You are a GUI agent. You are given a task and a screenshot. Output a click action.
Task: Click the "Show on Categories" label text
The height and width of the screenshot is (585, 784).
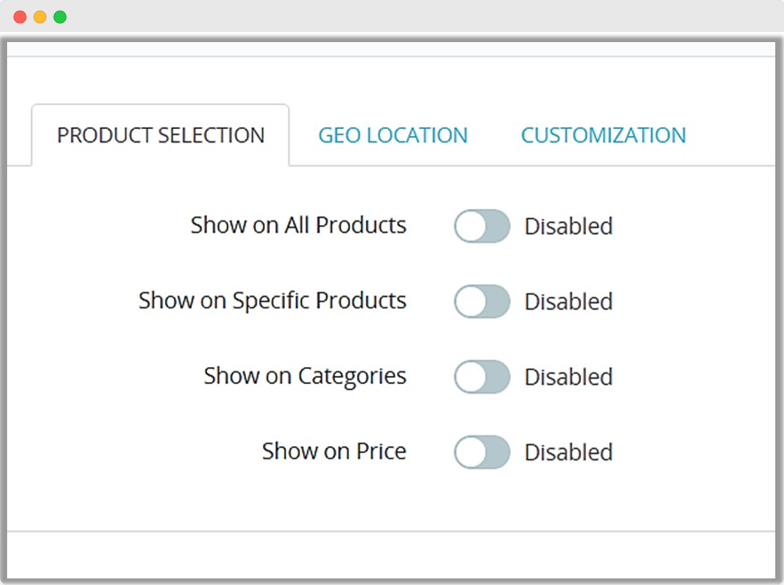point(305,377)
